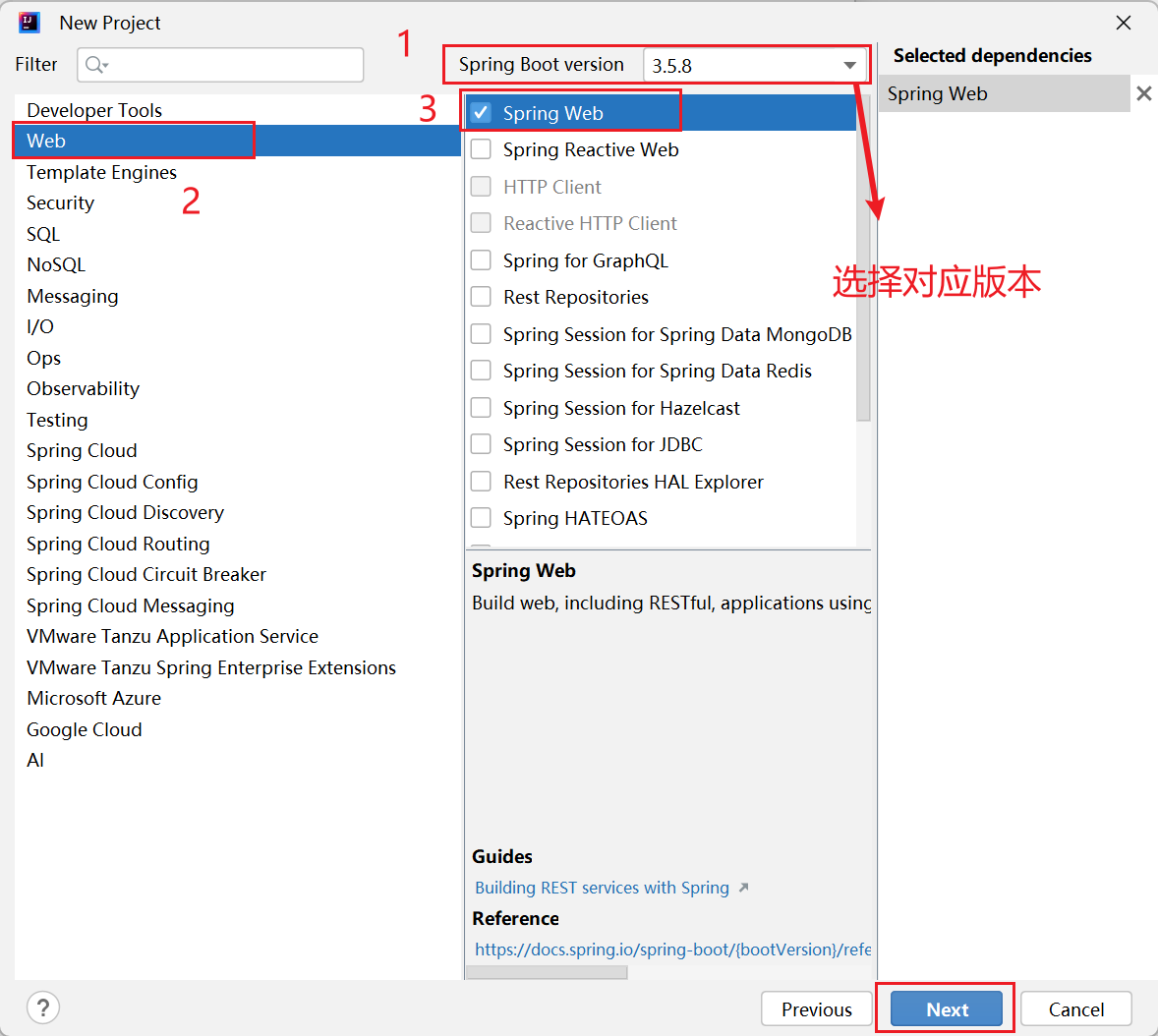
Task: Select Spring Cloud Routing category
Action: [x=238, y=544]
